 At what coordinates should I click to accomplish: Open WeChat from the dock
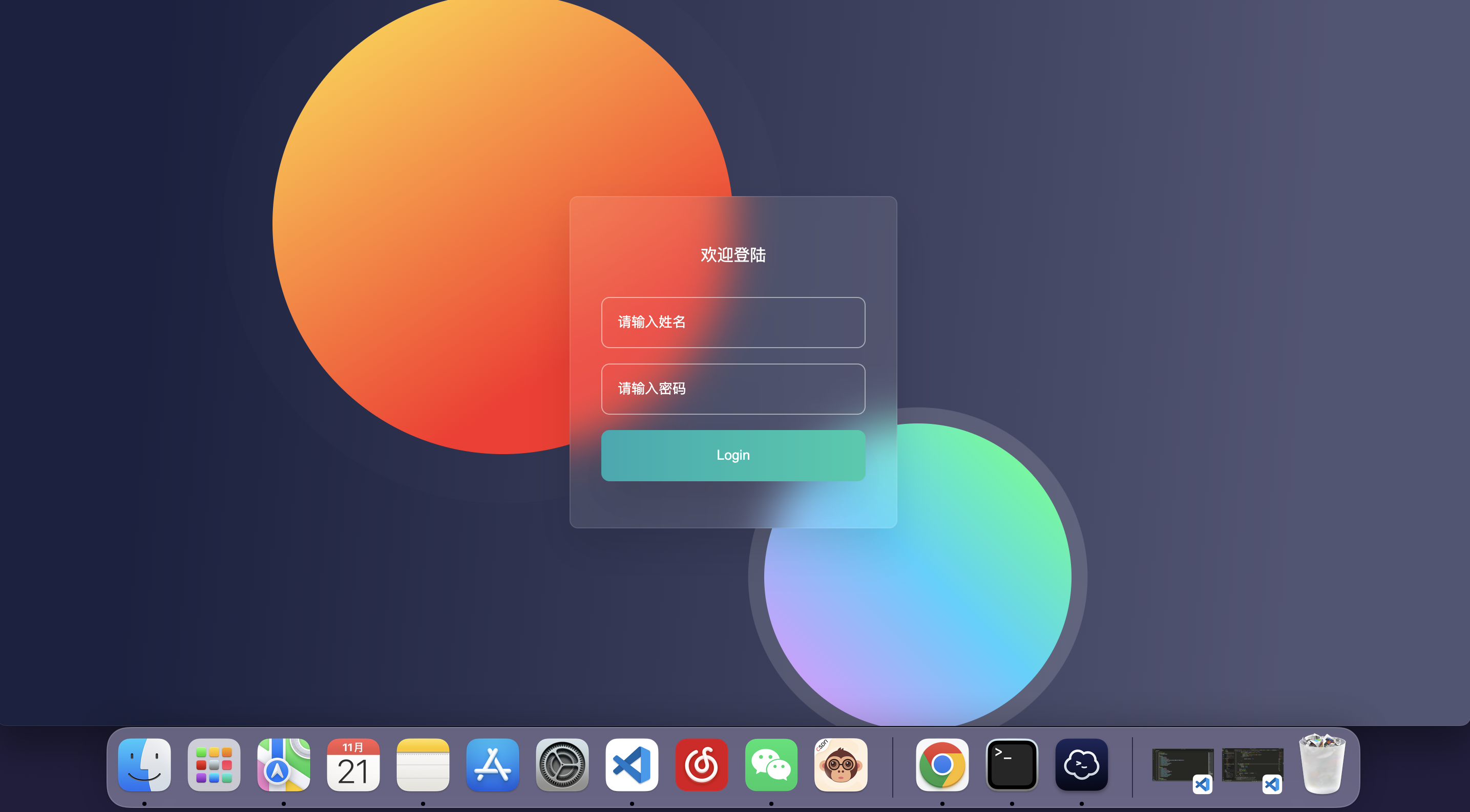(x=771, y=765)
